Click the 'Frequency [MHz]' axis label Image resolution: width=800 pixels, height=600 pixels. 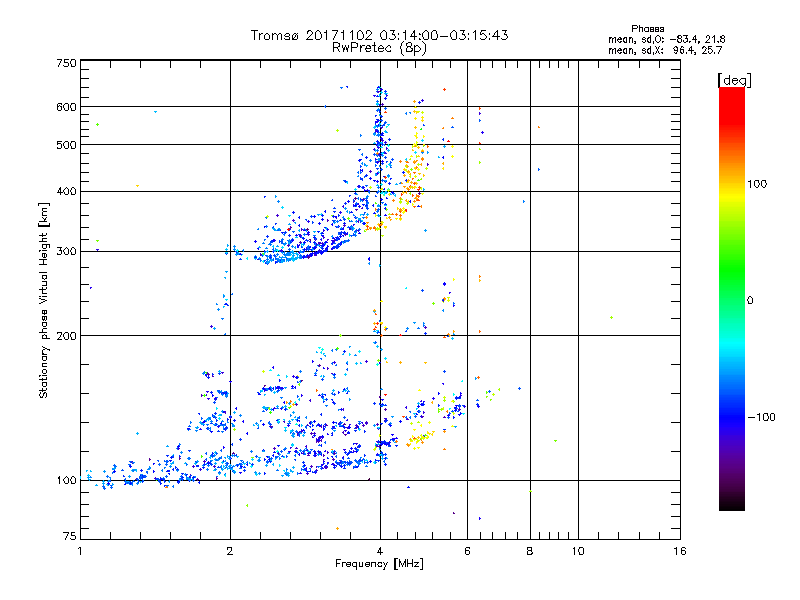coord(379,564)
